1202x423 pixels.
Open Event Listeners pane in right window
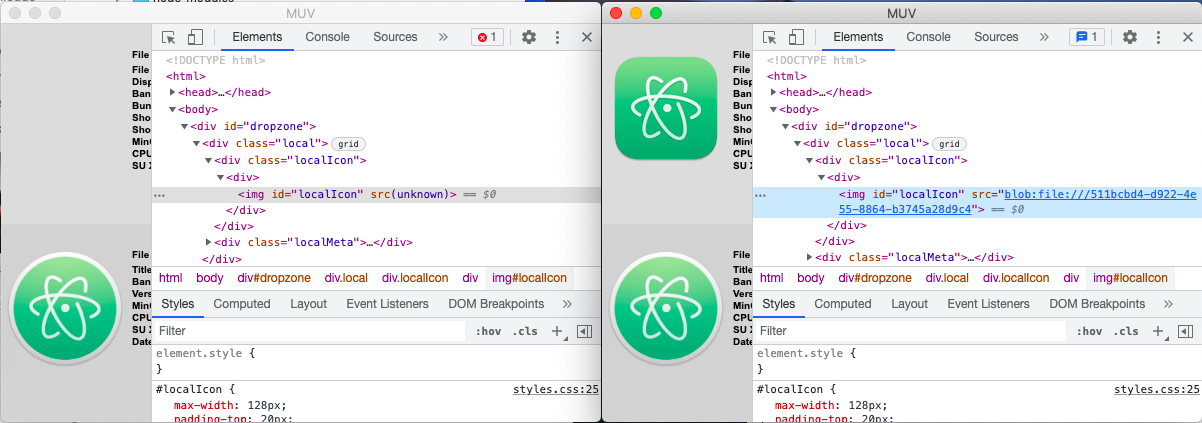point(988,304)
